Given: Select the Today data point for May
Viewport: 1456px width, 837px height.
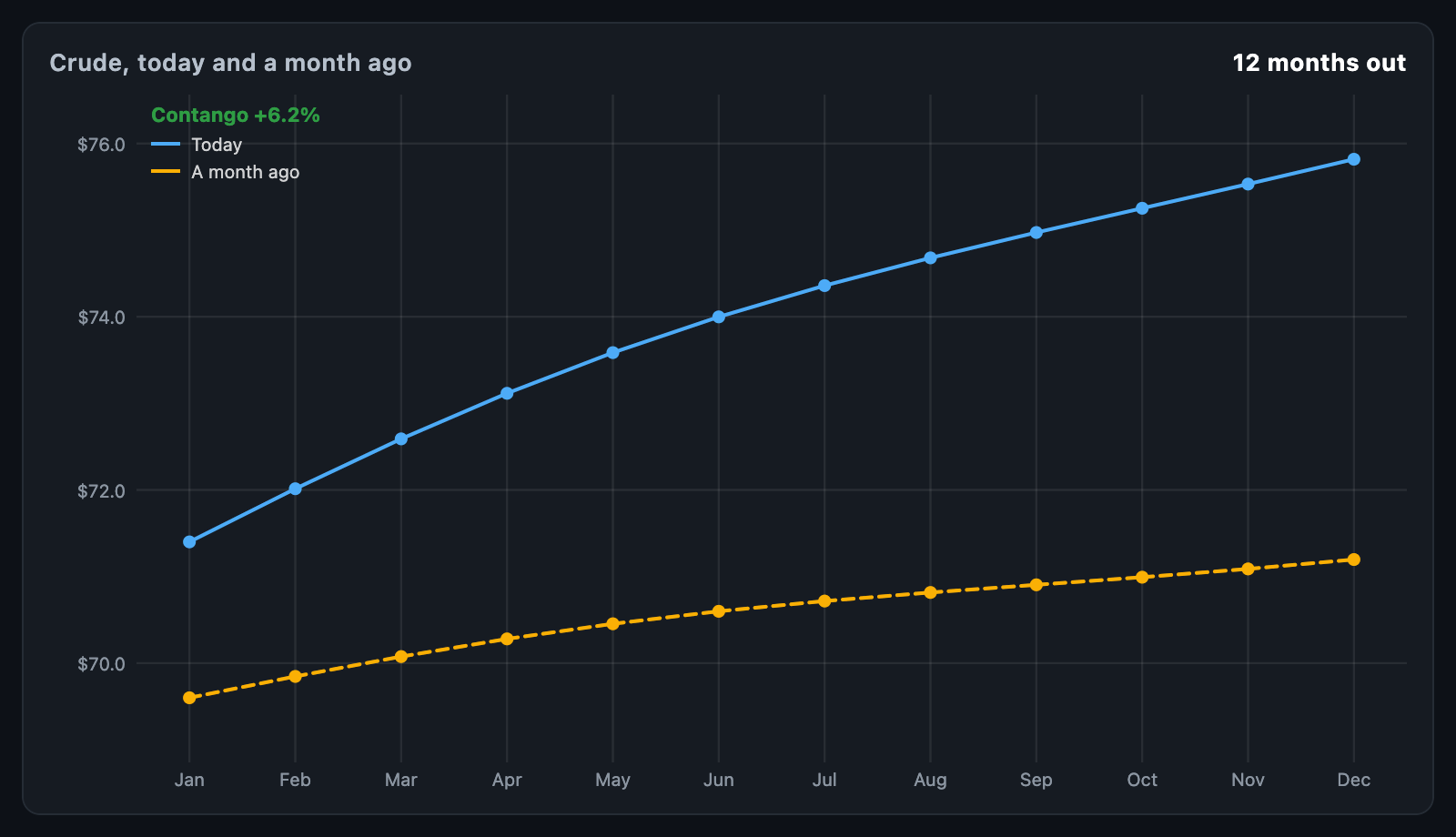Looking at the screenshot, I should pyautogui.click(x=612, y=352).
